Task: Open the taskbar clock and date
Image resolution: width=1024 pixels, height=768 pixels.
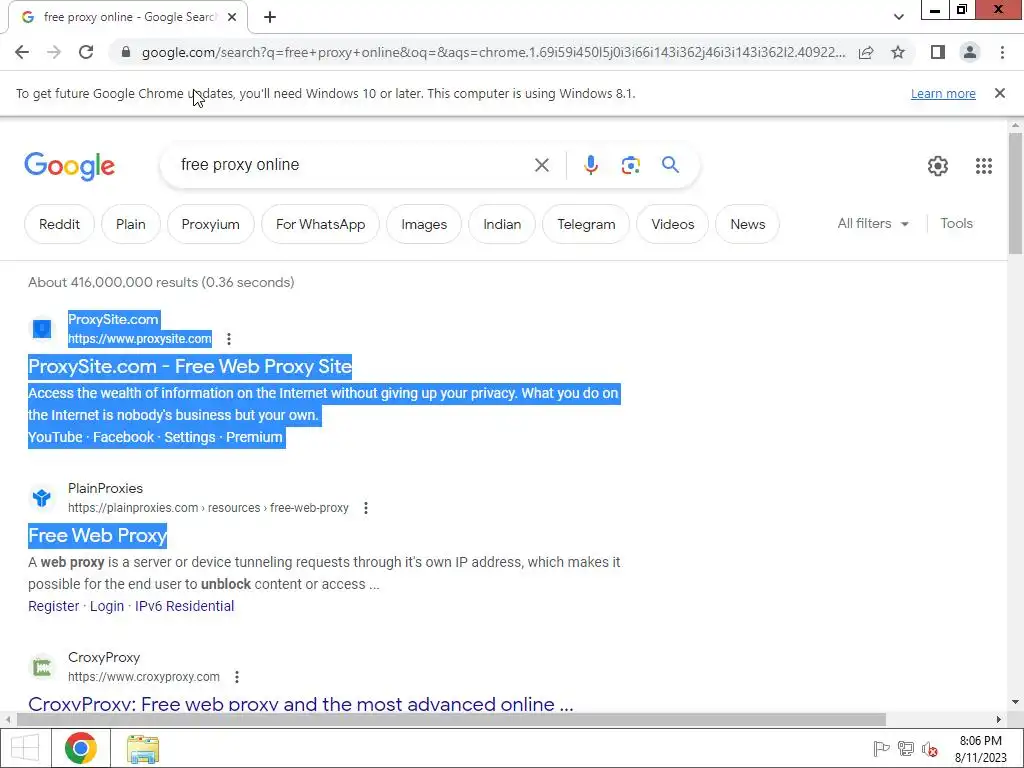Action: 981,749
